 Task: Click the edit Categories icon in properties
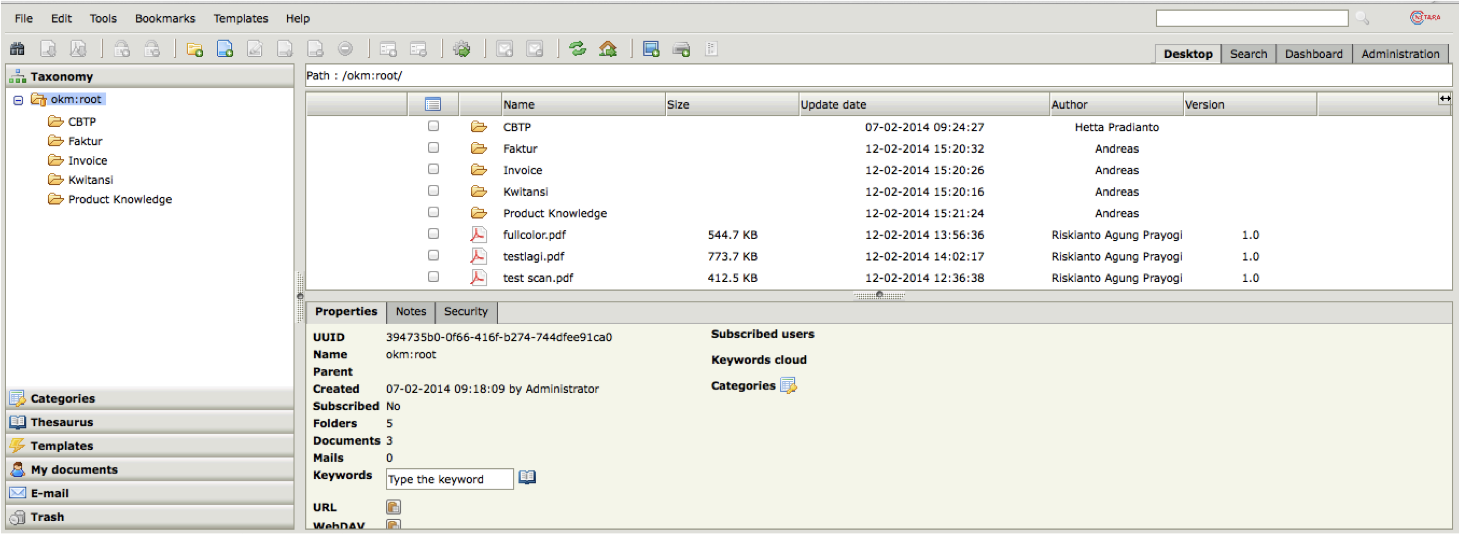(788, 386)
